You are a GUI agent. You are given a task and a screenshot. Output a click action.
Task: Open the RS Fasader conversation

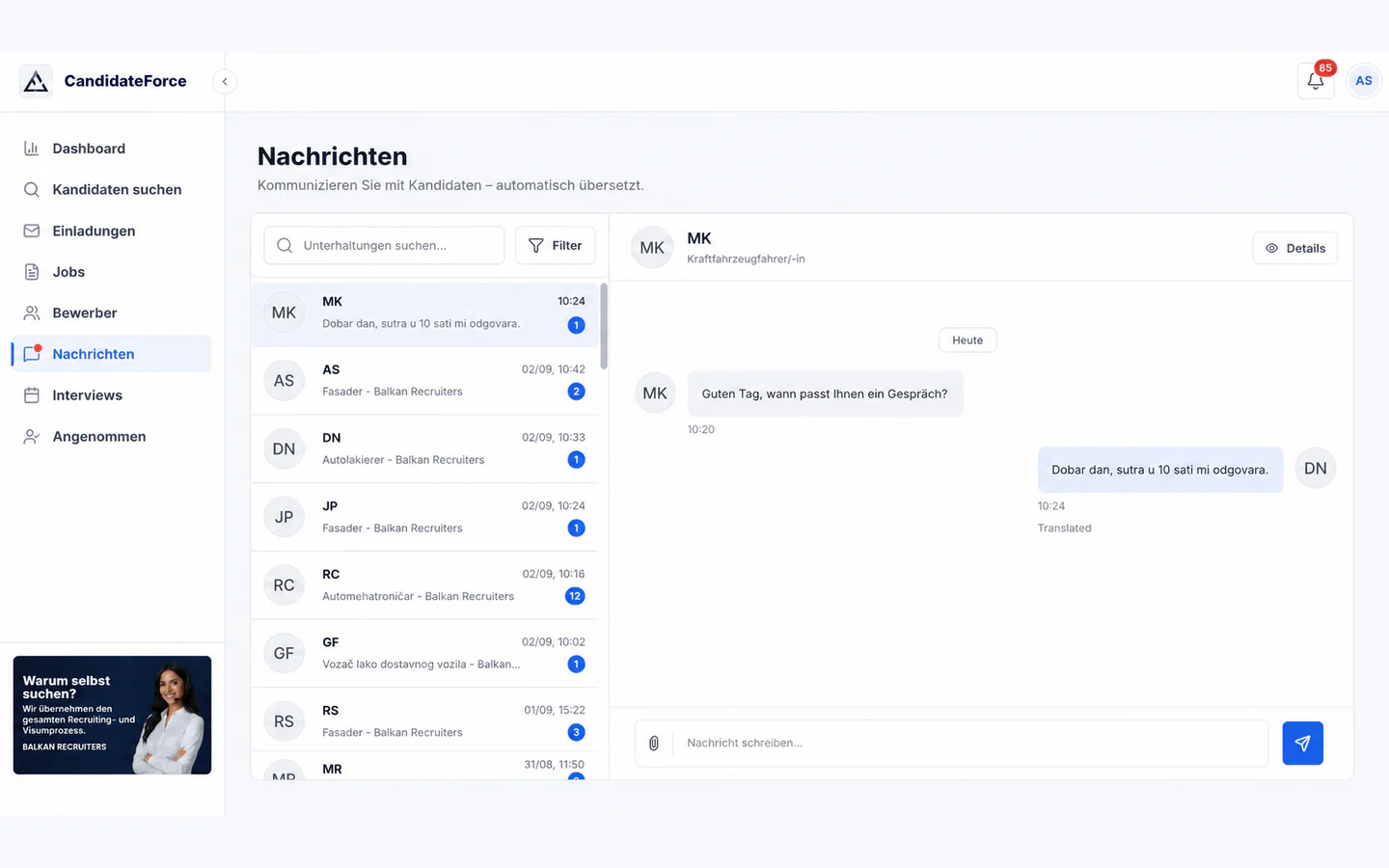(424, 721)
